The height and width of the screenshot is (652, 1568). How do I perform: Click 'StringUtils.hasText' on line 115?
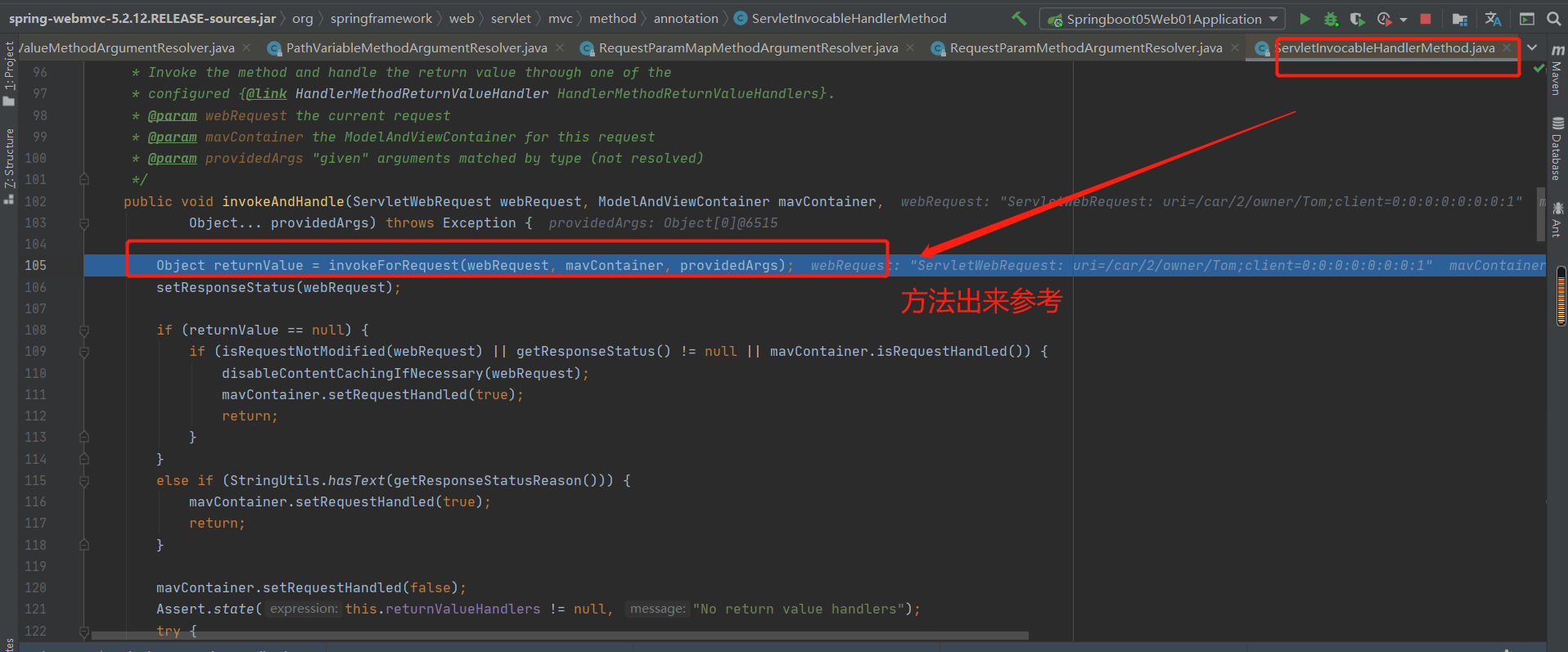point(307,481)
